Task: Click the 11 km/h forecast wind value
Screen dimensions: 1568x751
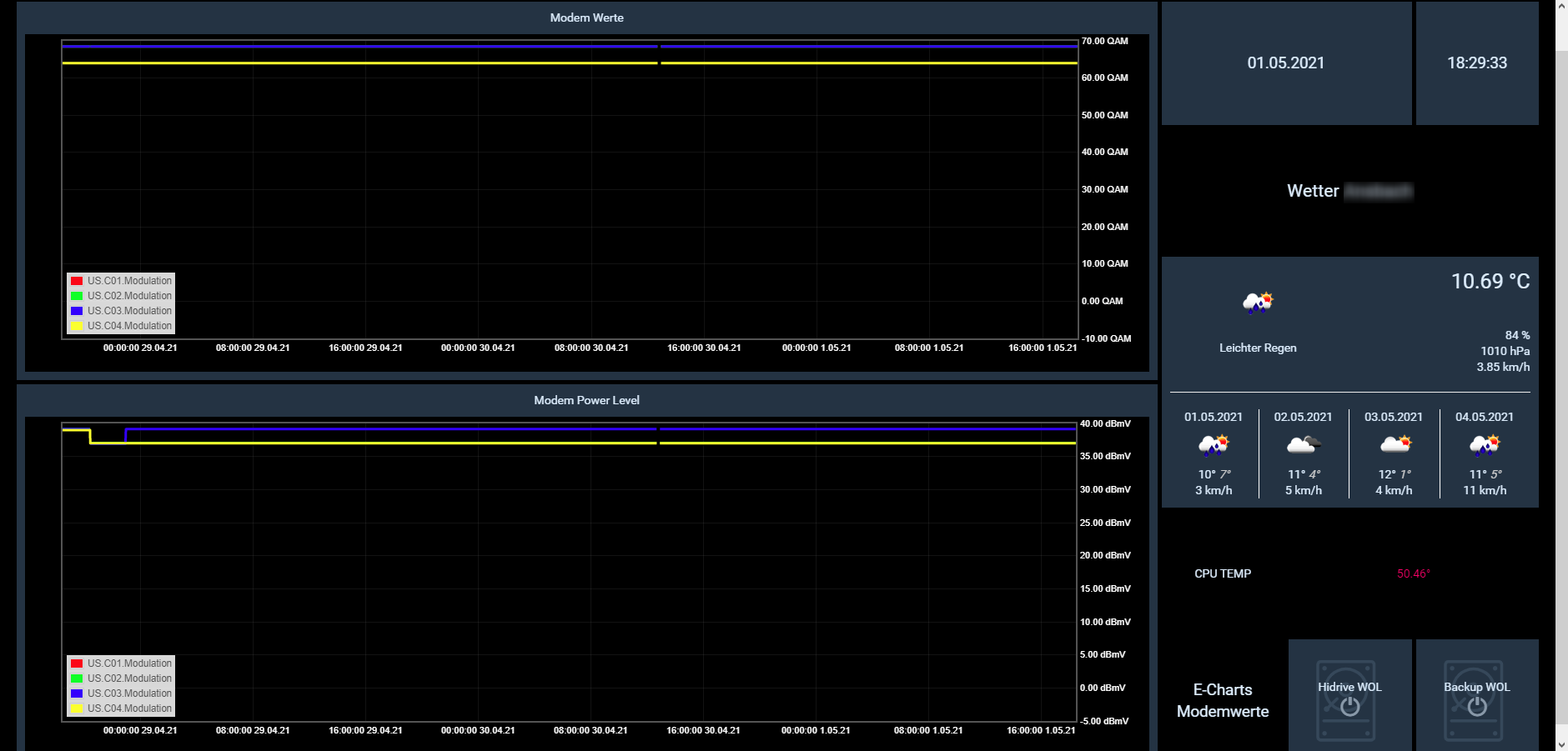Action: [1485, 490]
